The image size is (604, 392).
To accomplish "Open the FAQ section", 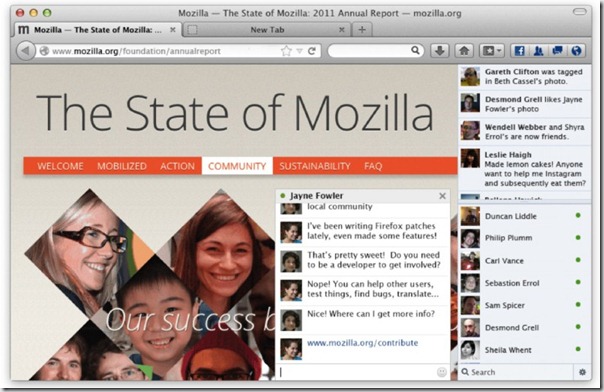I will tap(373, 166).
